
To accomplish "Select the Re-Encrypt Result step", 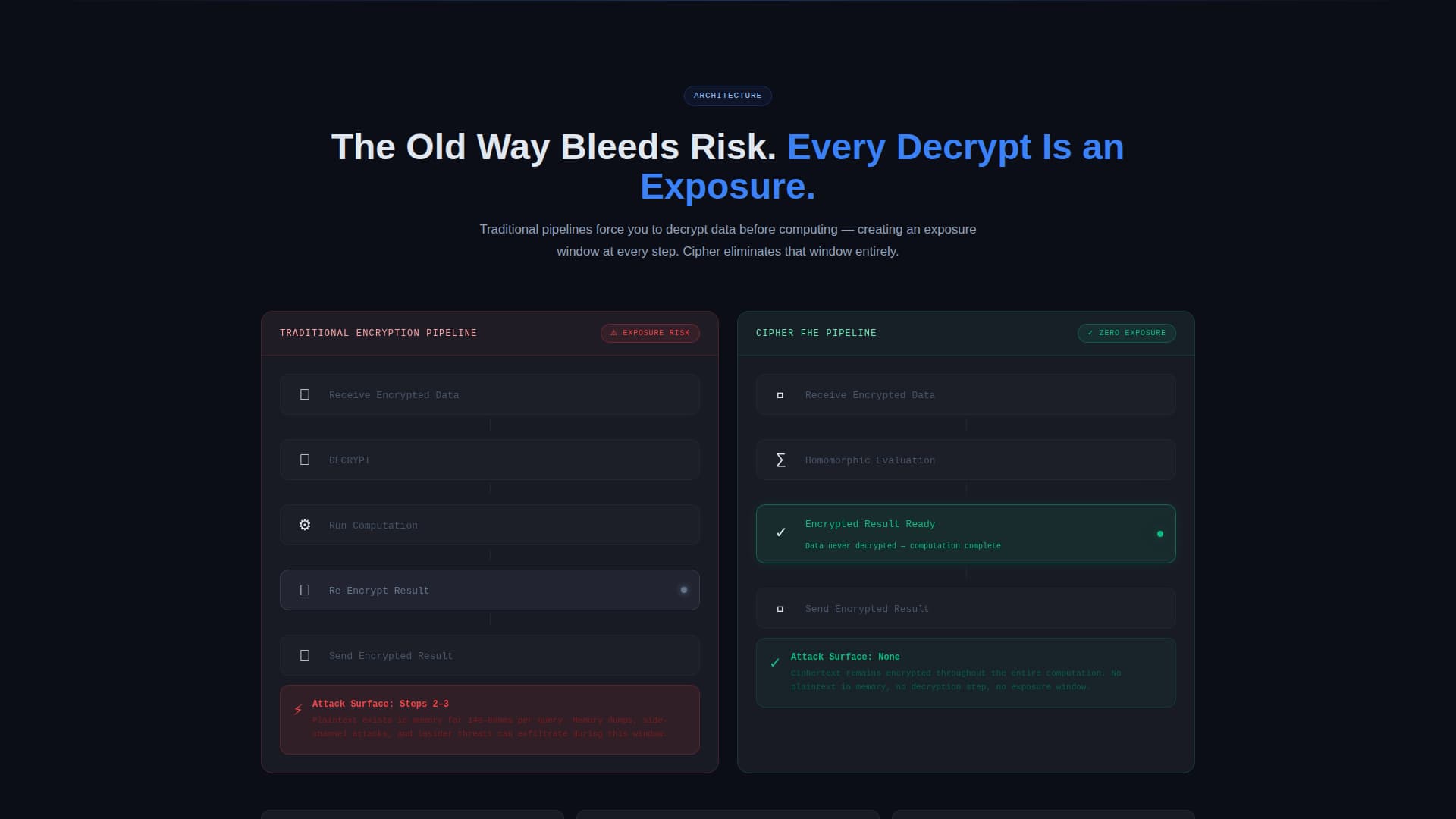I will (x=489, y=590).
